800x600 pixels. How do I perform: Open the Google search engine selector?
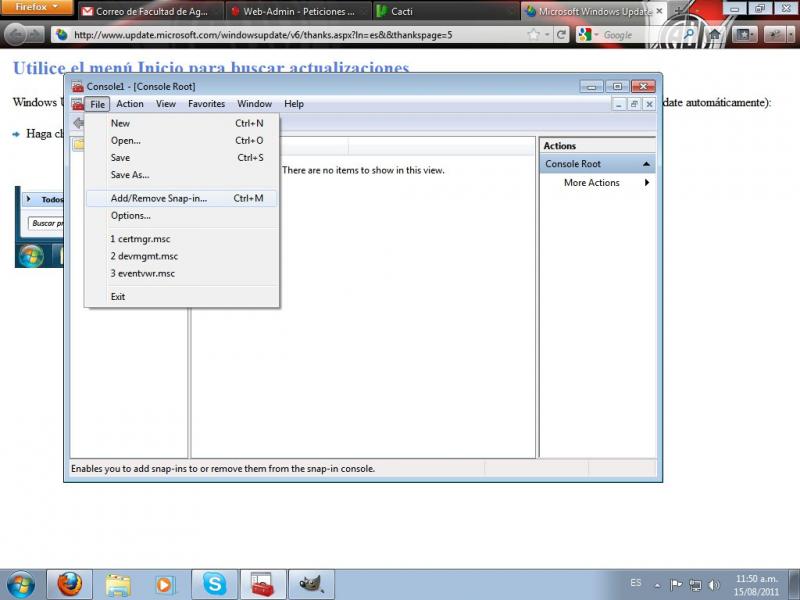[x=589, y=35]
